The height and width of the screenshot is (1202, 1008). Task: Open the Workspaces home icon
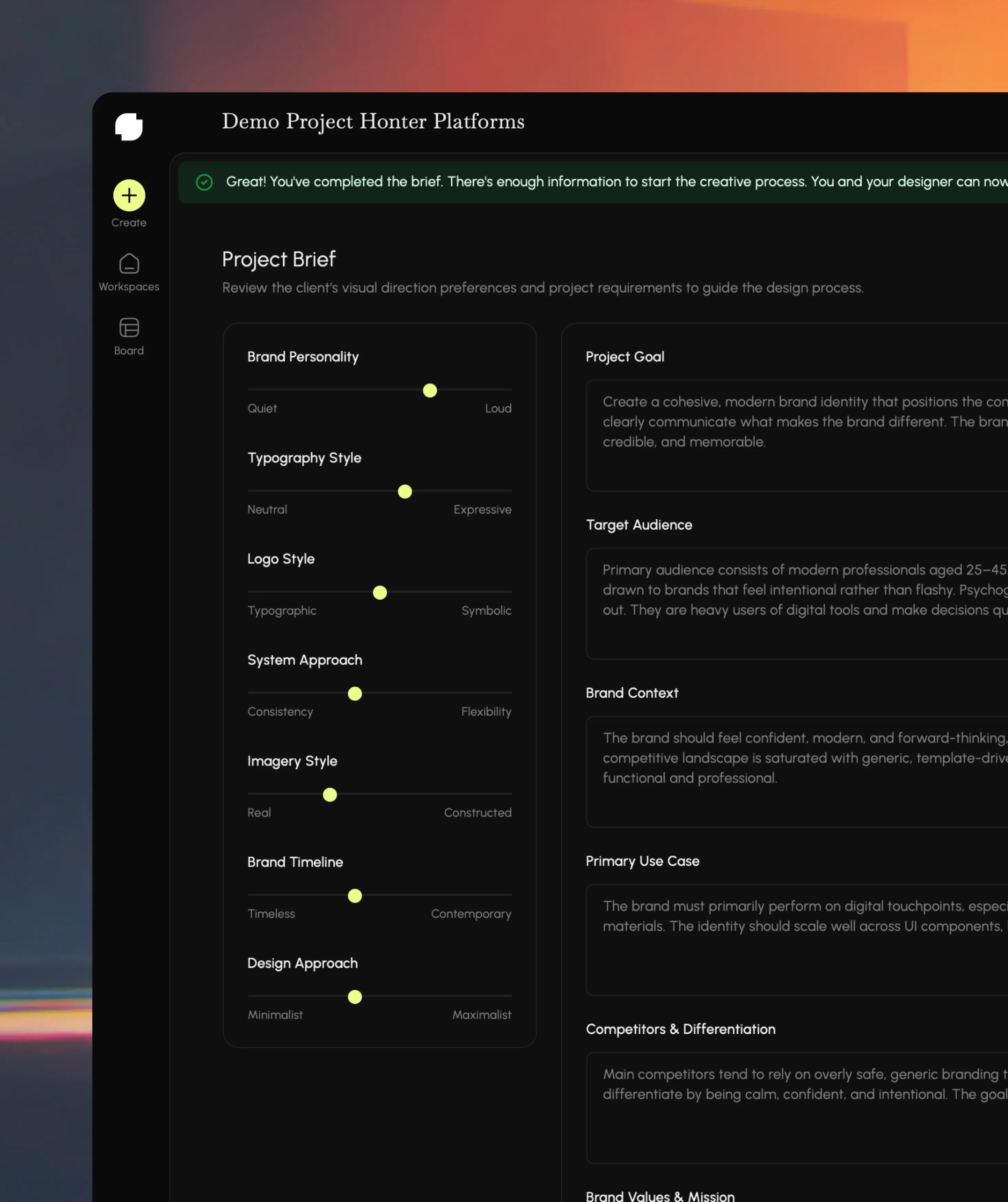(129, 264)
